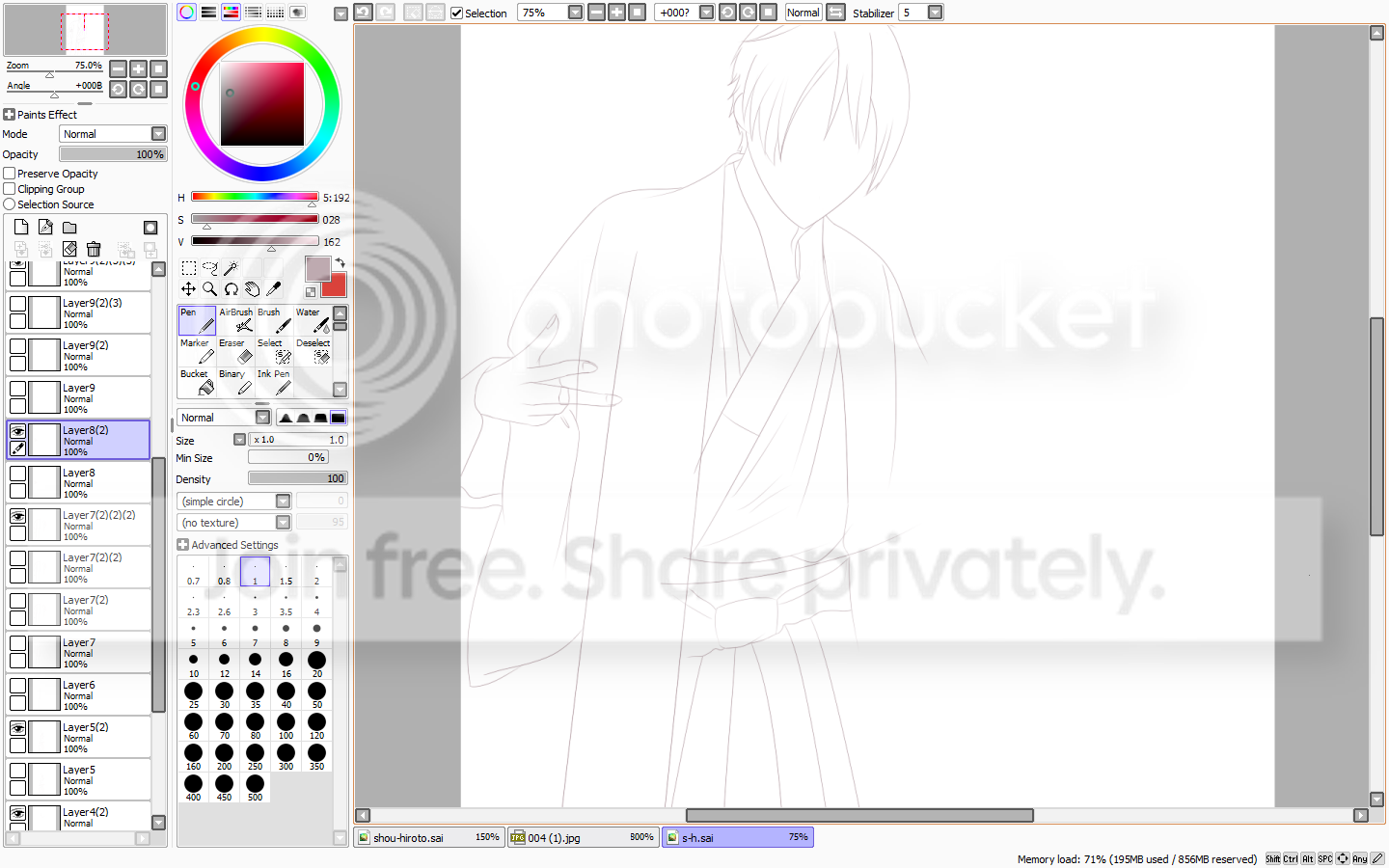Show the HSV slider panel tab
The image size is (1389, 868).
click(x=231, y=13)
